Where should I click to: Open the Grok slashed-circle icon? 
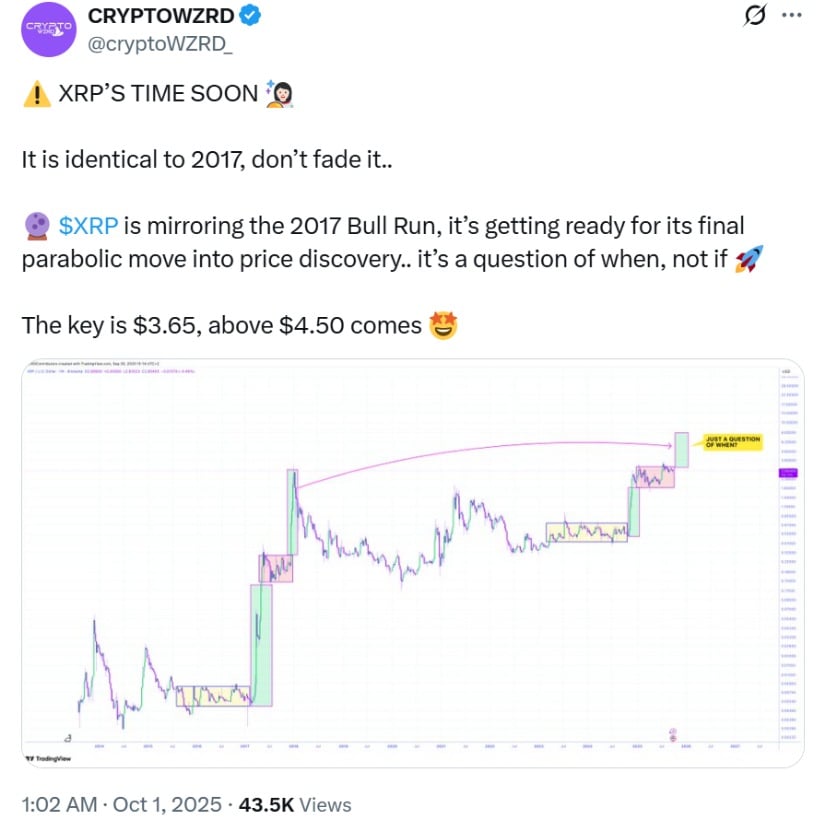pyautogui.click(x=756, y=16)
